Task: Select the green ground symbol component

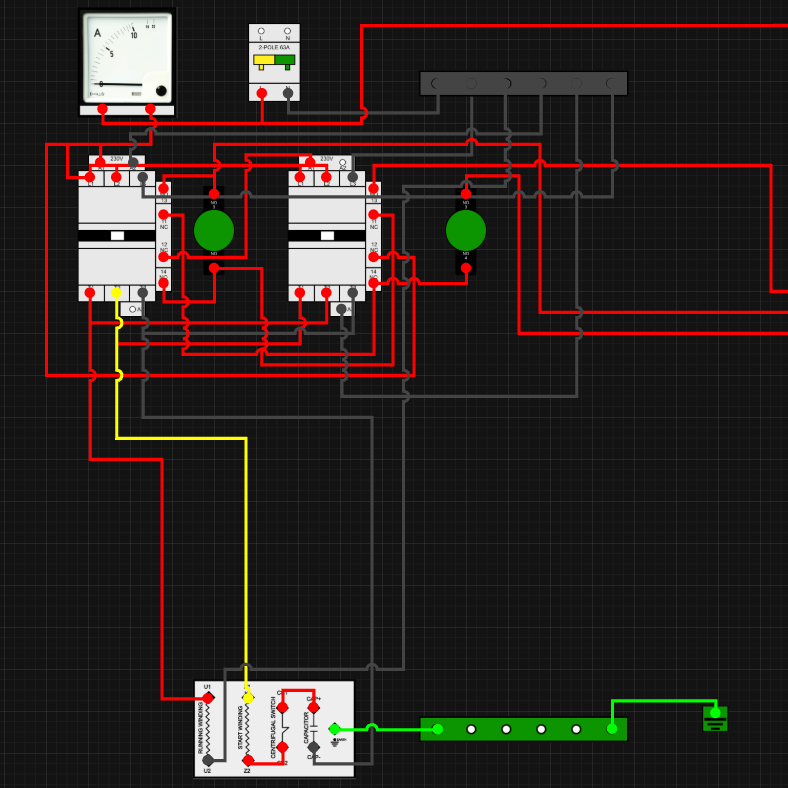Action: click(x=715, y=719)
